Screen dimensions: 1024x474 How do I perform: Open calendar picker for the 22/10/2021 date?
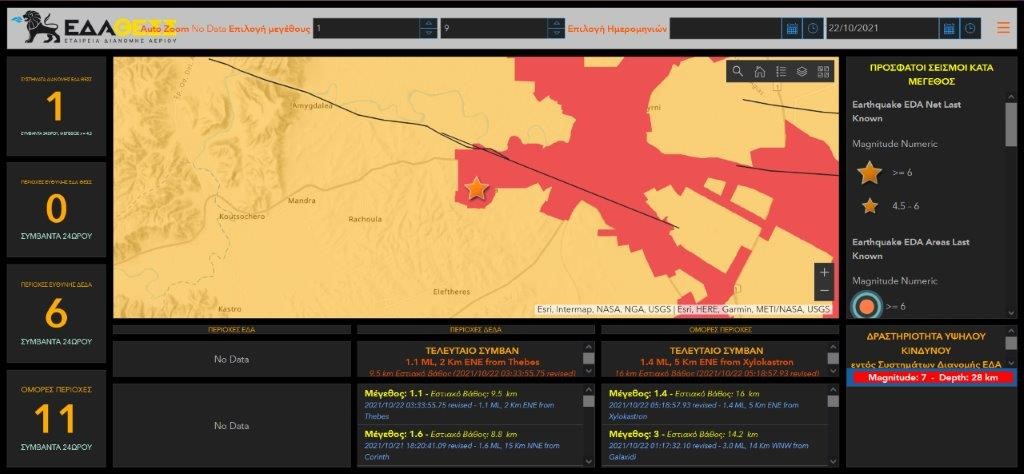point(948,28)
